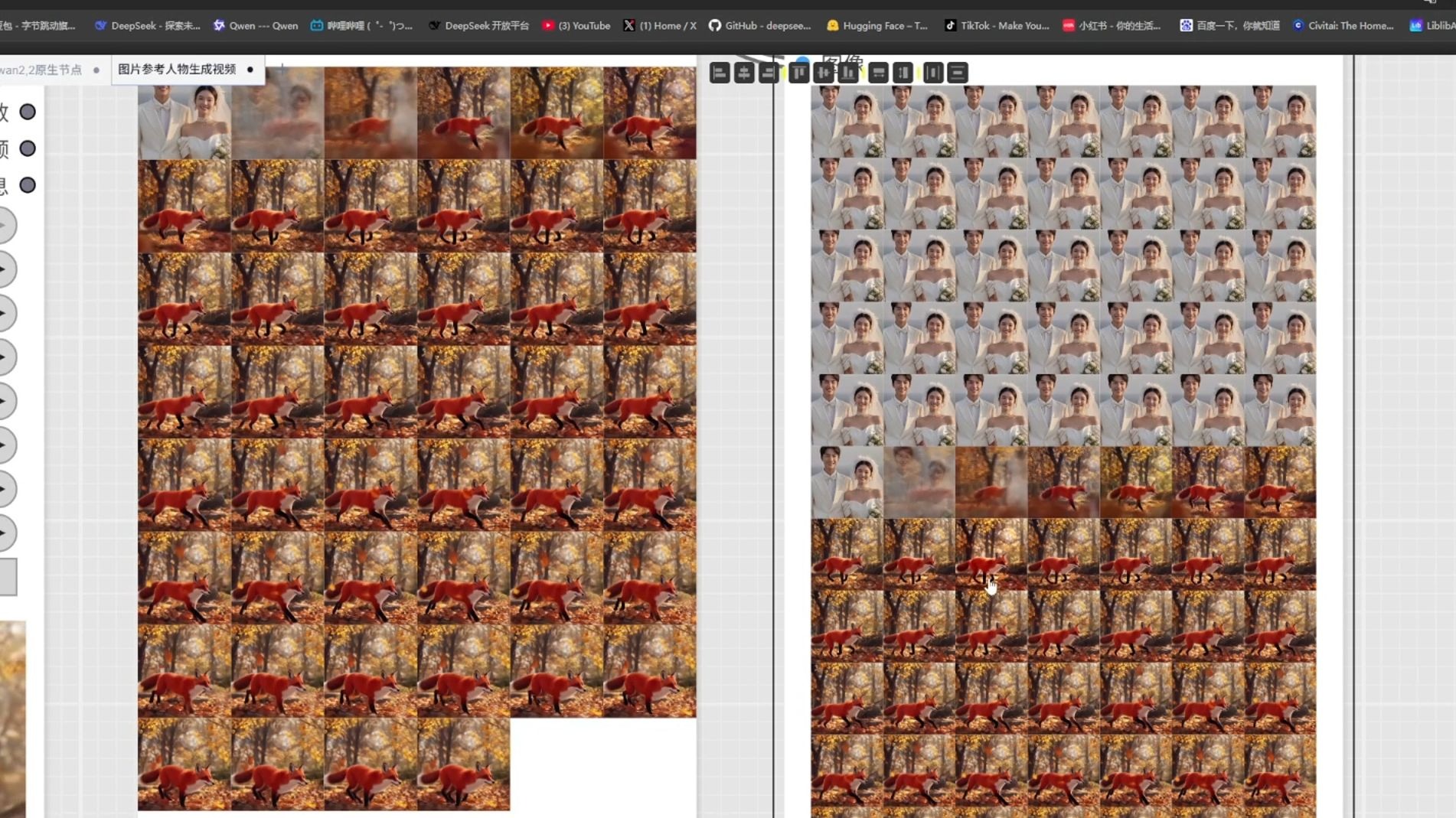Distribute selected nodes vertically
This screenshot has height=818, width=1456.
click(x=958, y=73)
